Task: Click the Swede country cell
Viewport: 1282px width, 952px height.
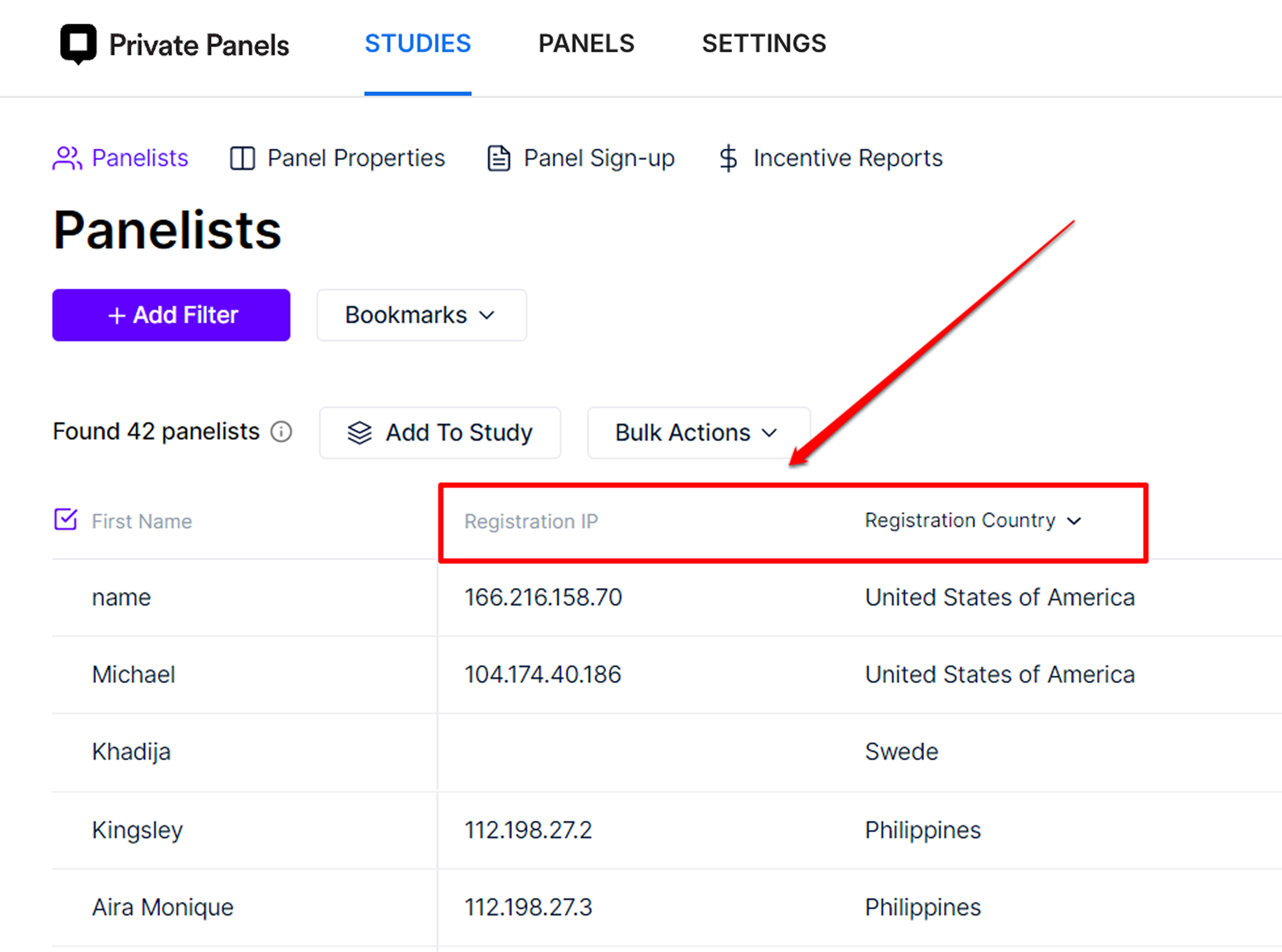Action: click(901, 752)
